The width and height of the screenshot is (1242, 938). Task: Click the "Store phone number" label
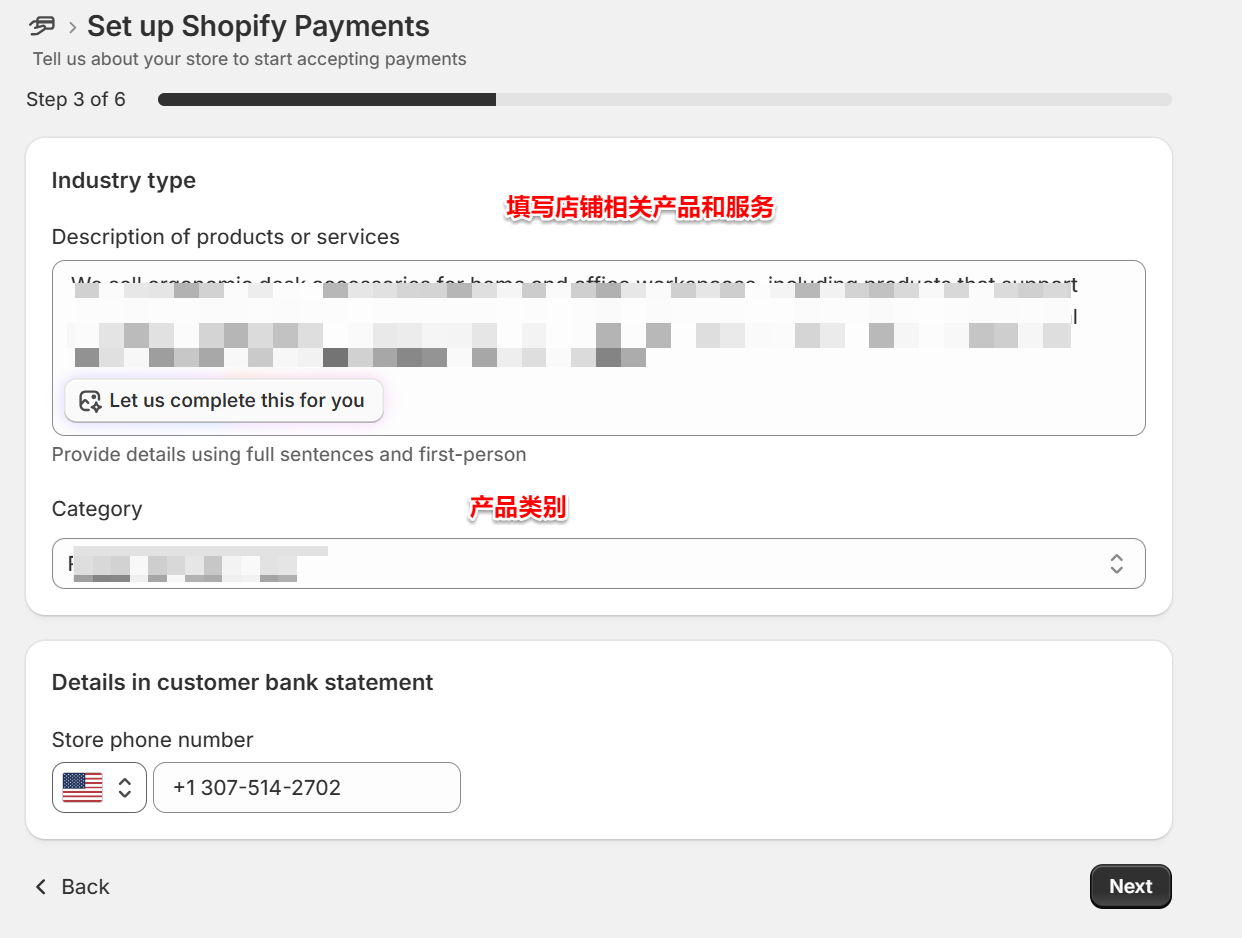[152, 740]
